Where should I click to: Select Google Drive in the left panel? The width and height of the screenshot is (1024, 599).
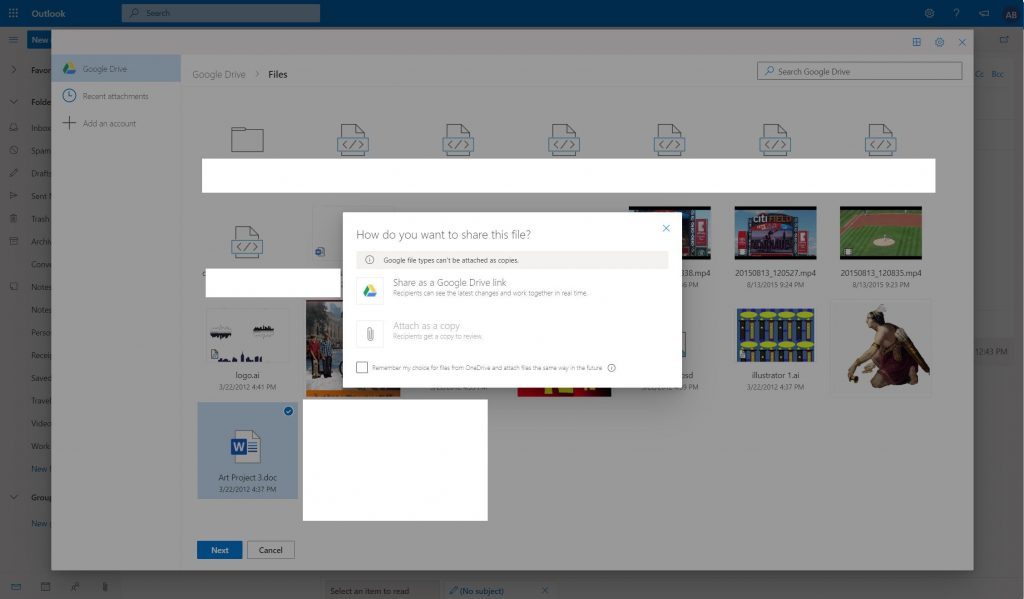pos(104,69)
